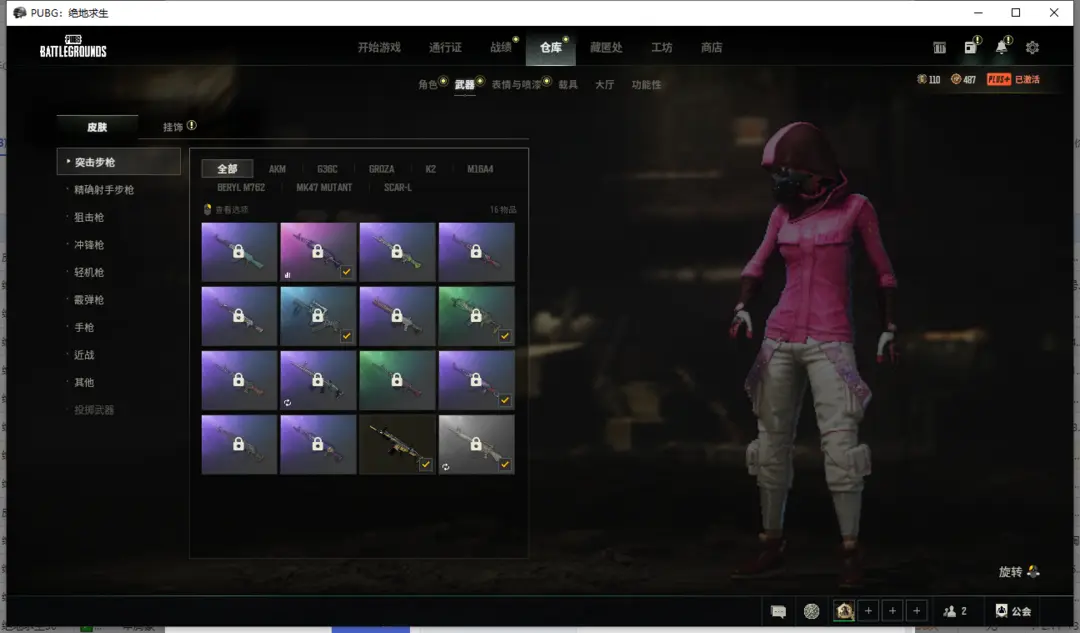
Task: Click the alert badge next to 挂饰
Action: 191,125
